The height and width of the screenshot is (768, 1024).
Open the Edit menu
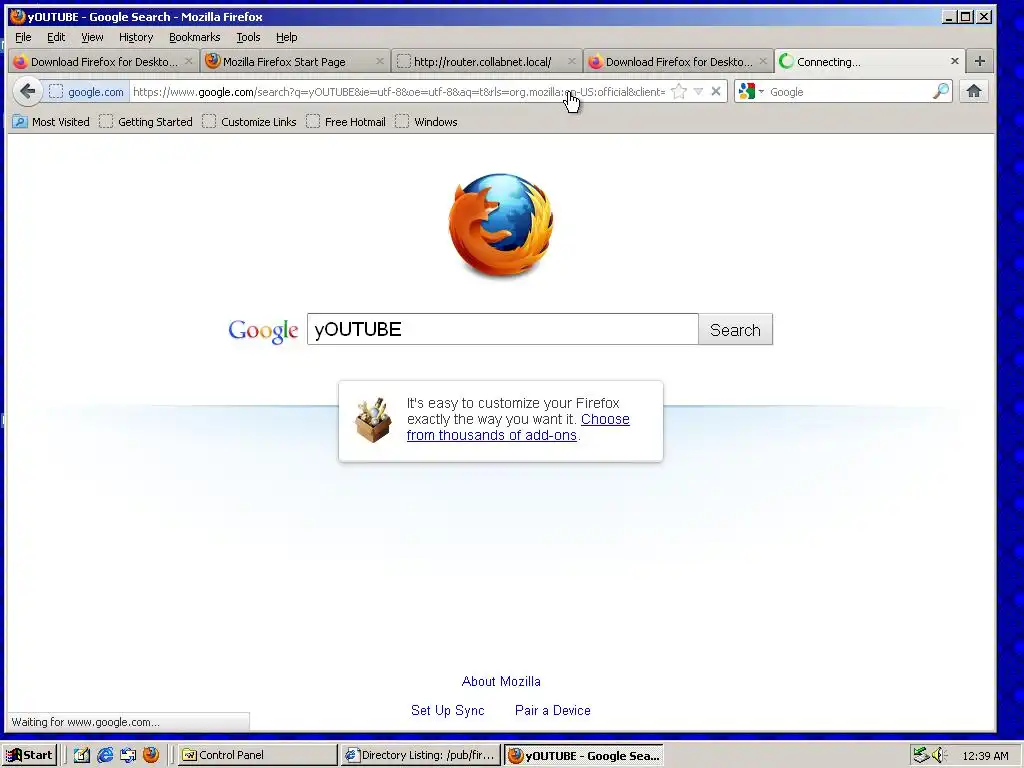point(56,37)
